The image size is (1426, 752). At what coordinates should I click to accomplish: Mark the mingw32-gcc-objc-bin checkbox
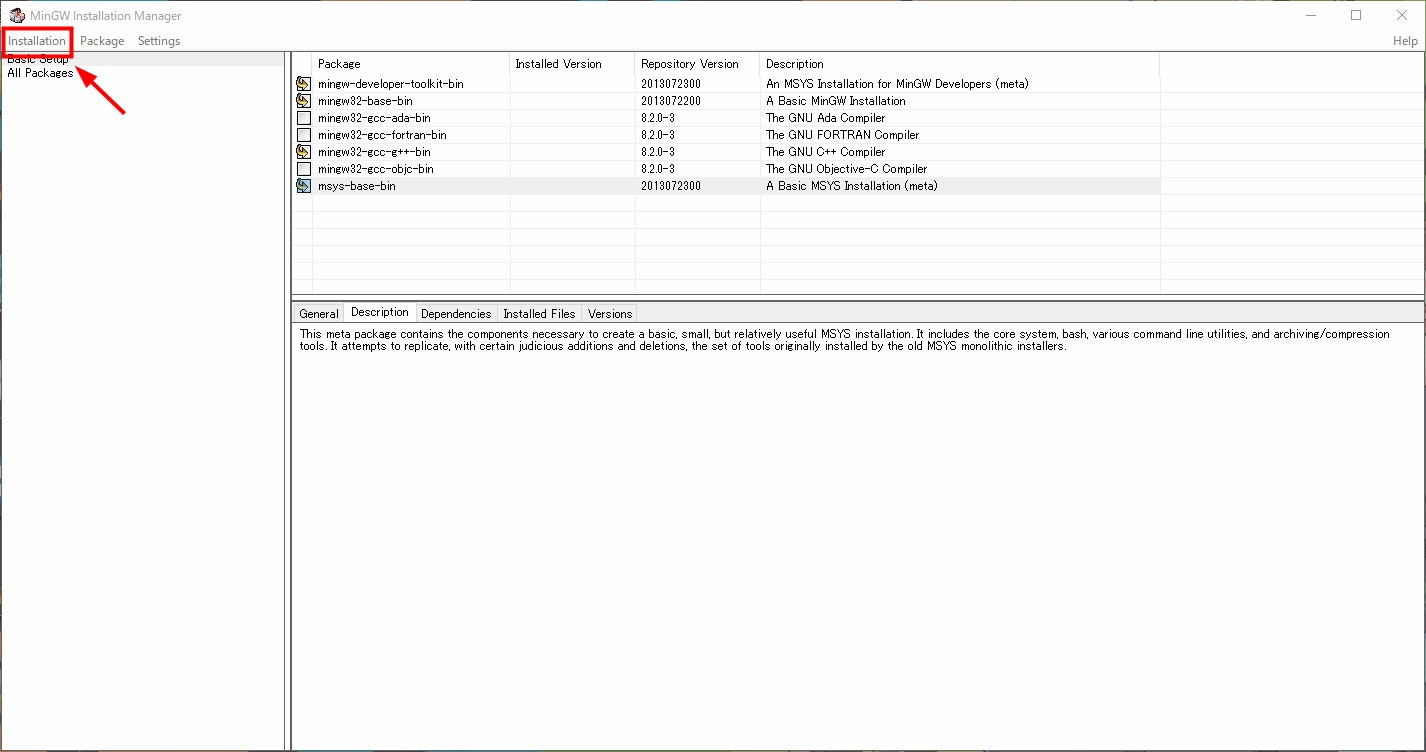tap(304, 169)
